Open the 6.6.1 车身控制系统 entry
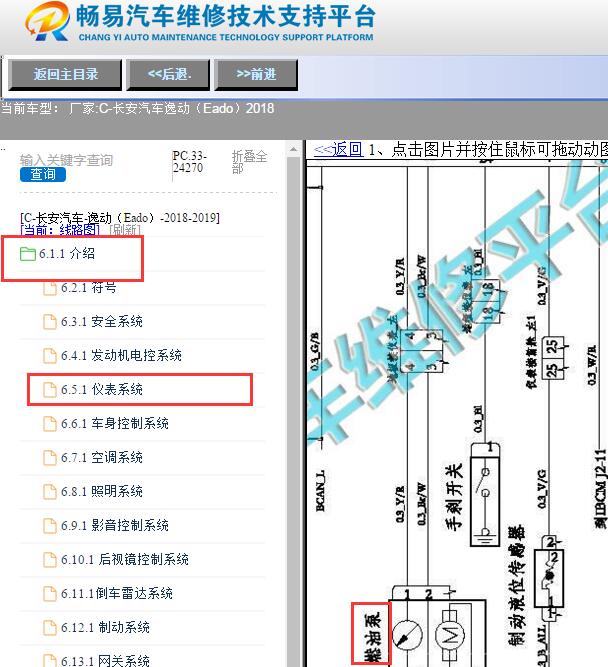This screenshot has height=667, width=608. [x=115, y=424]
